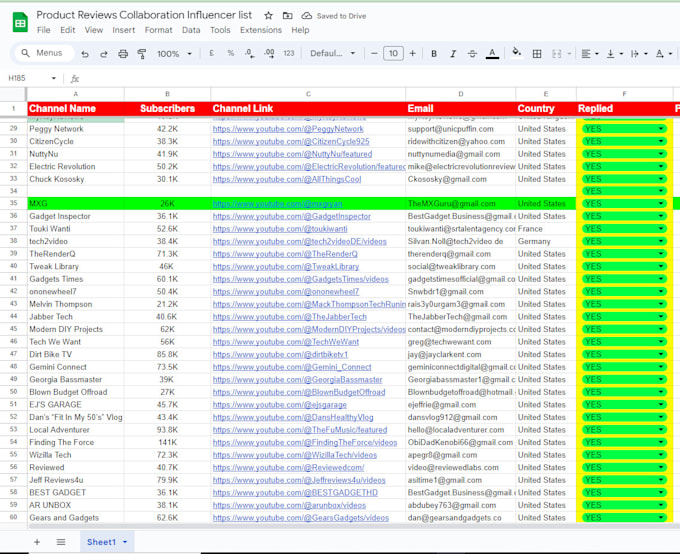Open the fill color picker
The width and height of the screenshot is (680, 554).
point(516,53)
